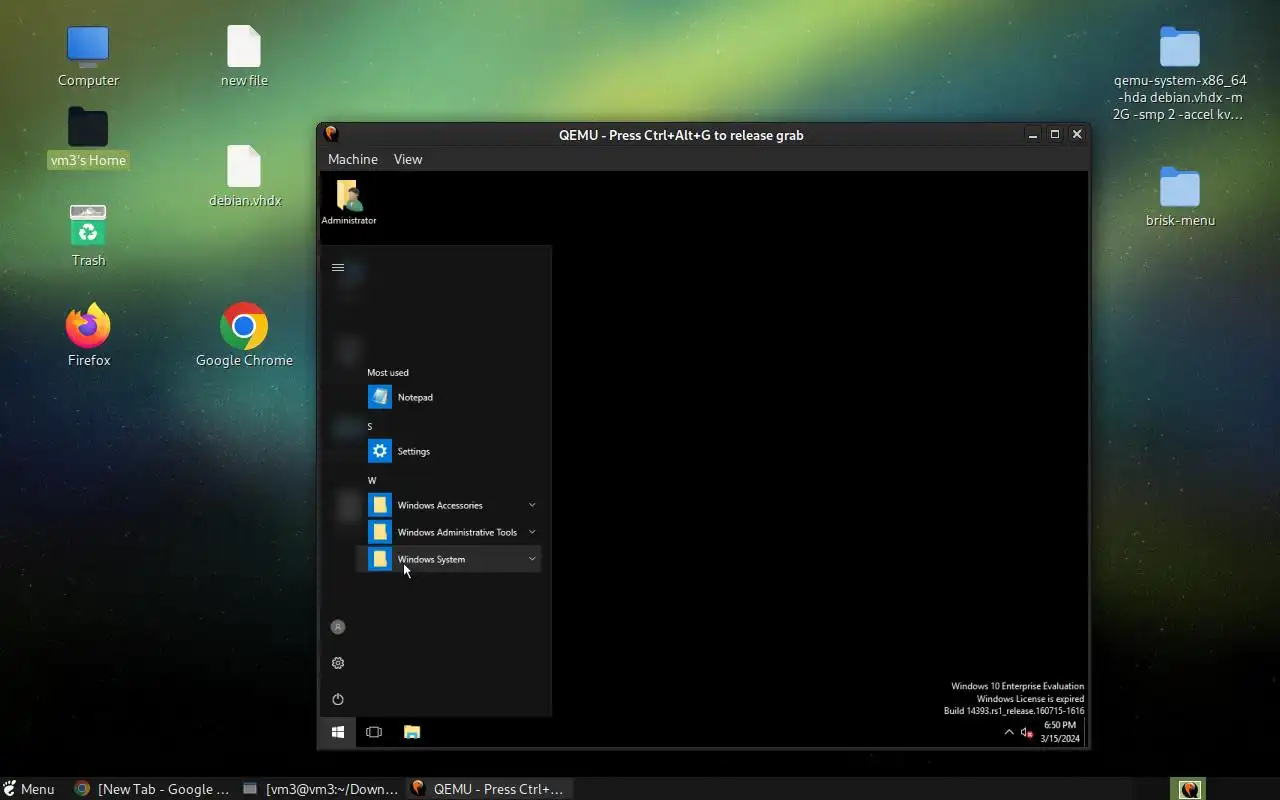Click the muted volume icon in the Windows tray

tap(1026, 732)
